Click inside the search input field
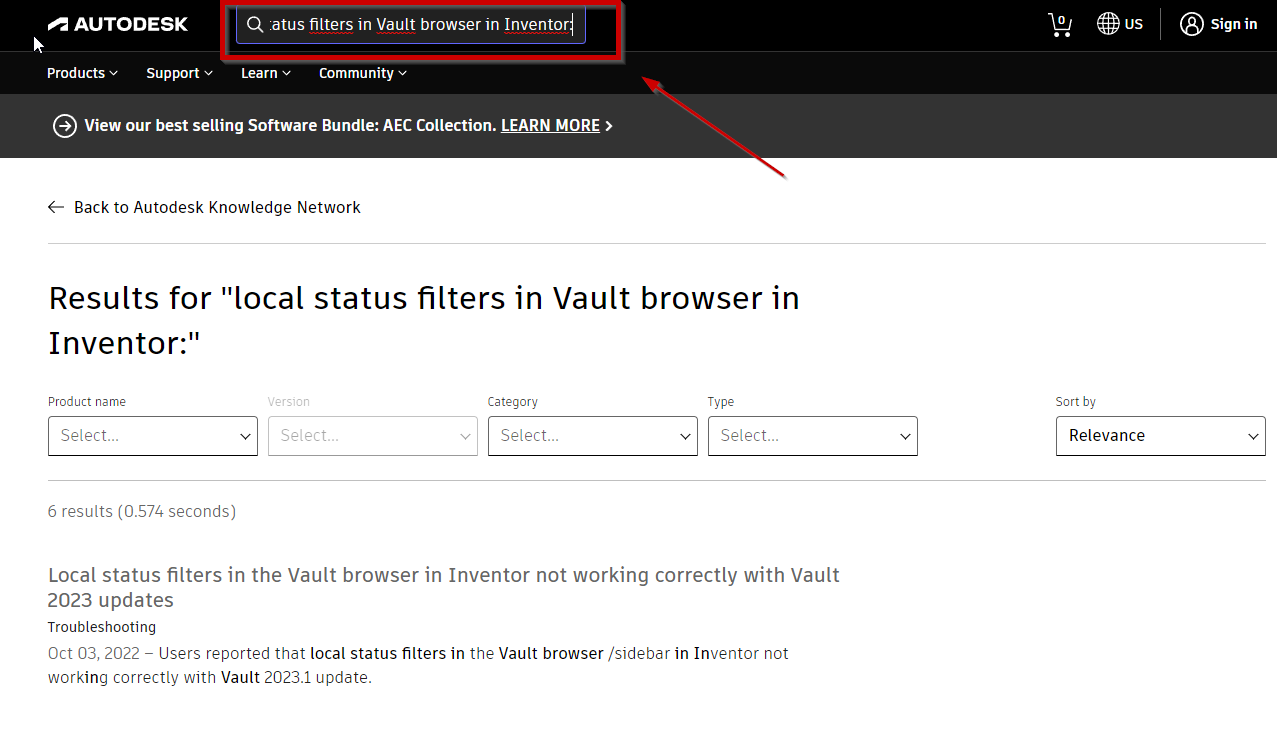1277x730 pixels. pos(420,24)
